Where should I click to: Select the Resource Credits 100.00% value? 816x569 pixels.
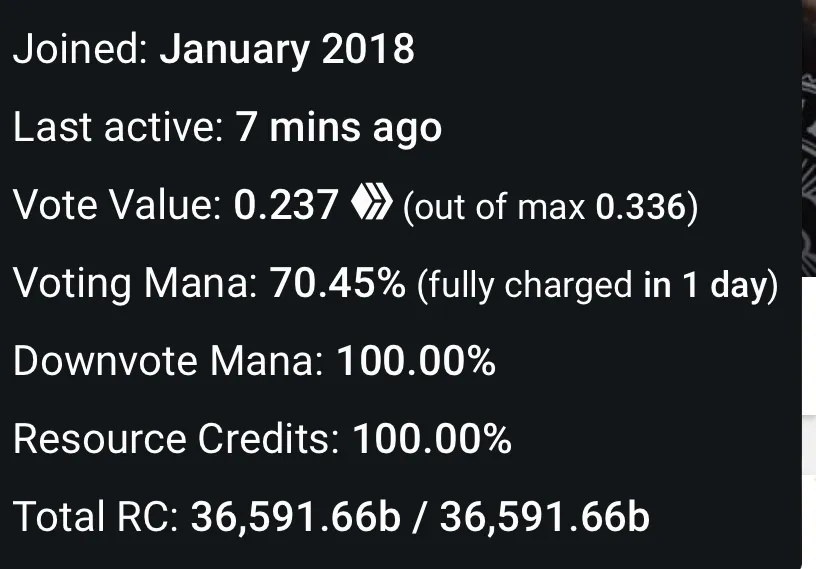pos(433,439)
